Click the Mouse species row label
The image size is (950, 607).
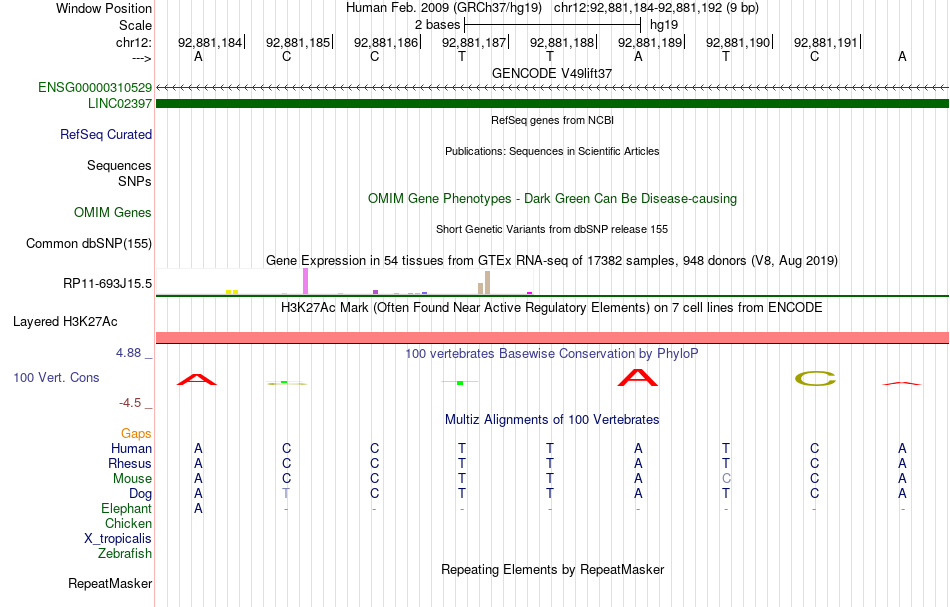tap(132, 479)
